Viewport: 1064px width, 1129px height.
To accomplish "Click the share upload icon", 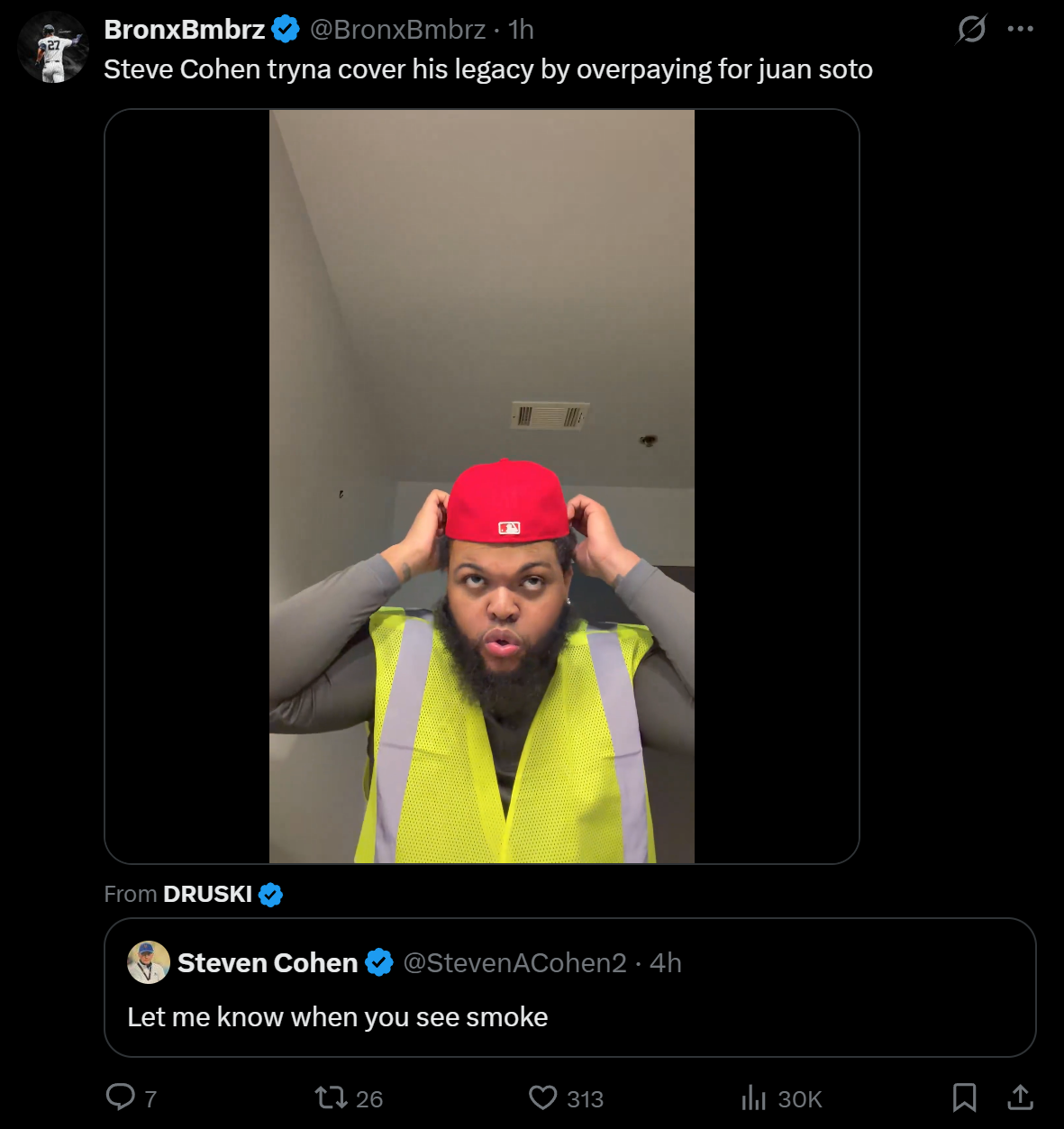I will click(x=1020, y=1097).
